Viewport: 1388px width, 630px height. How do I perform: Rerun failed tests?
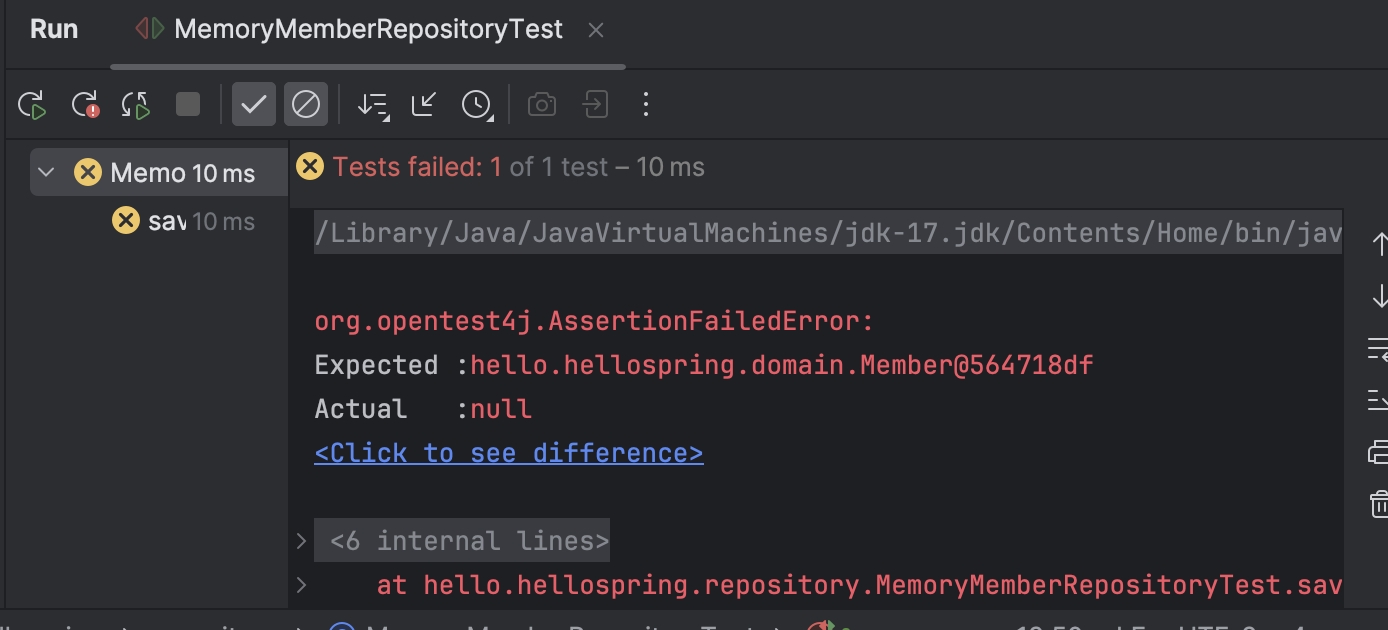85,105
